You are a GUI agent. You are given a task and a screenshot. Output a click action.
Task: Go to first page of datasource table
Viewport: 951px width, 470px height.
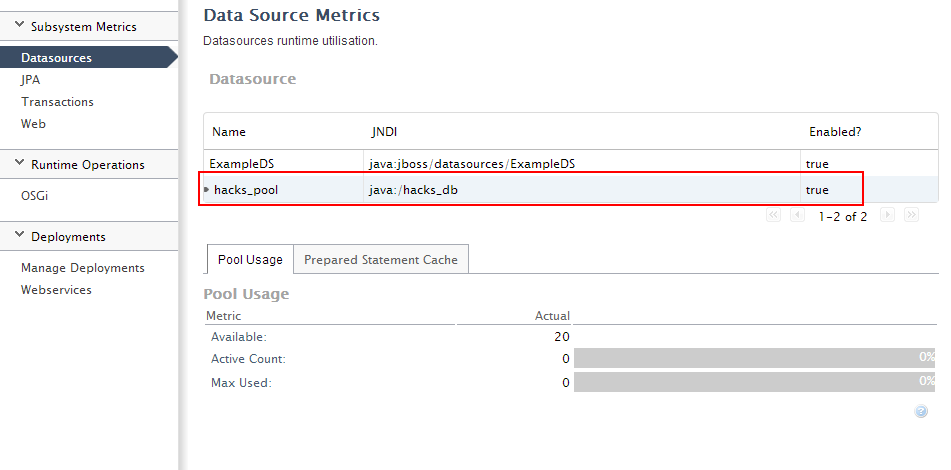[x=773, y=216]
